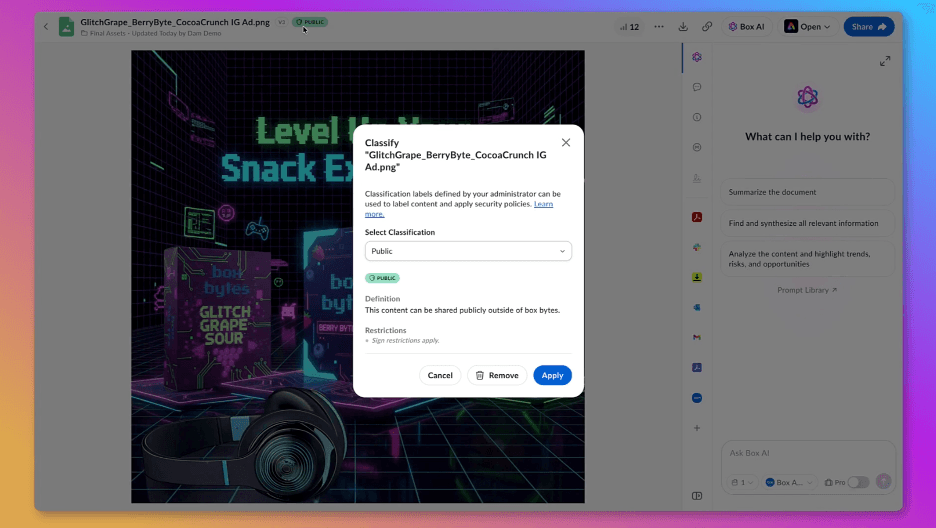
Task: Open the more options ellipsis menu
Action: (659, 27)
